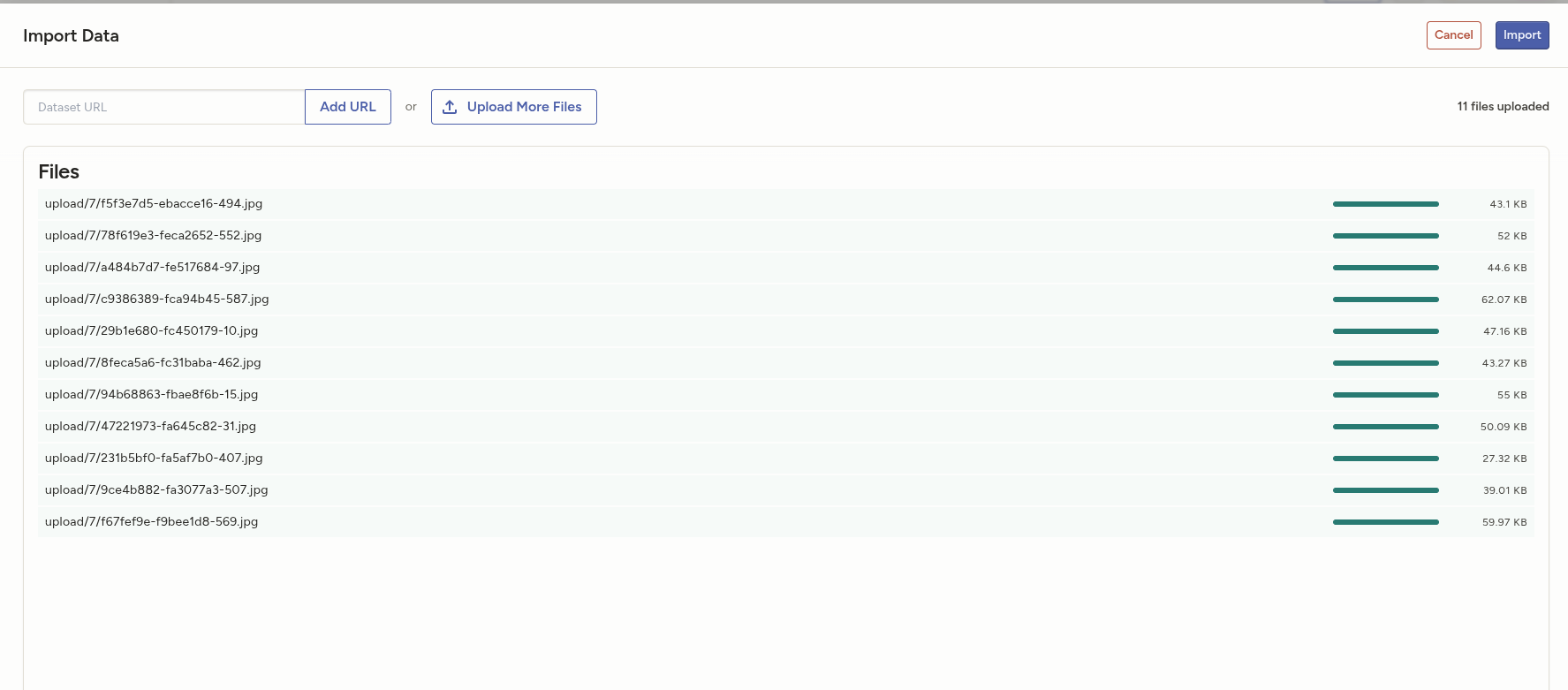Select file f67fef9e-f9bee1d8-569.jpg

click(x=152, y=522)
